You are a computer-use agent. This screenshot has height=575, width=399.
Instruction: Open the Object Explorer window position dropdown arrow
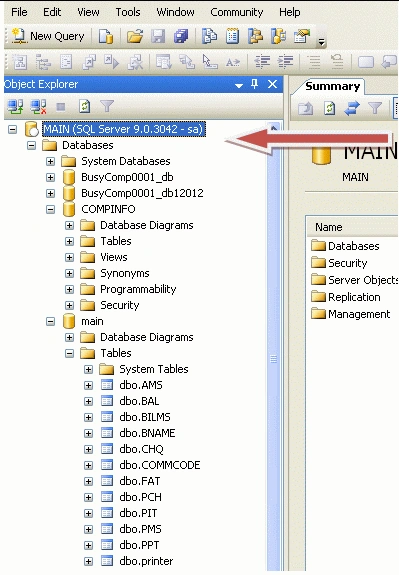coord(239,85)
